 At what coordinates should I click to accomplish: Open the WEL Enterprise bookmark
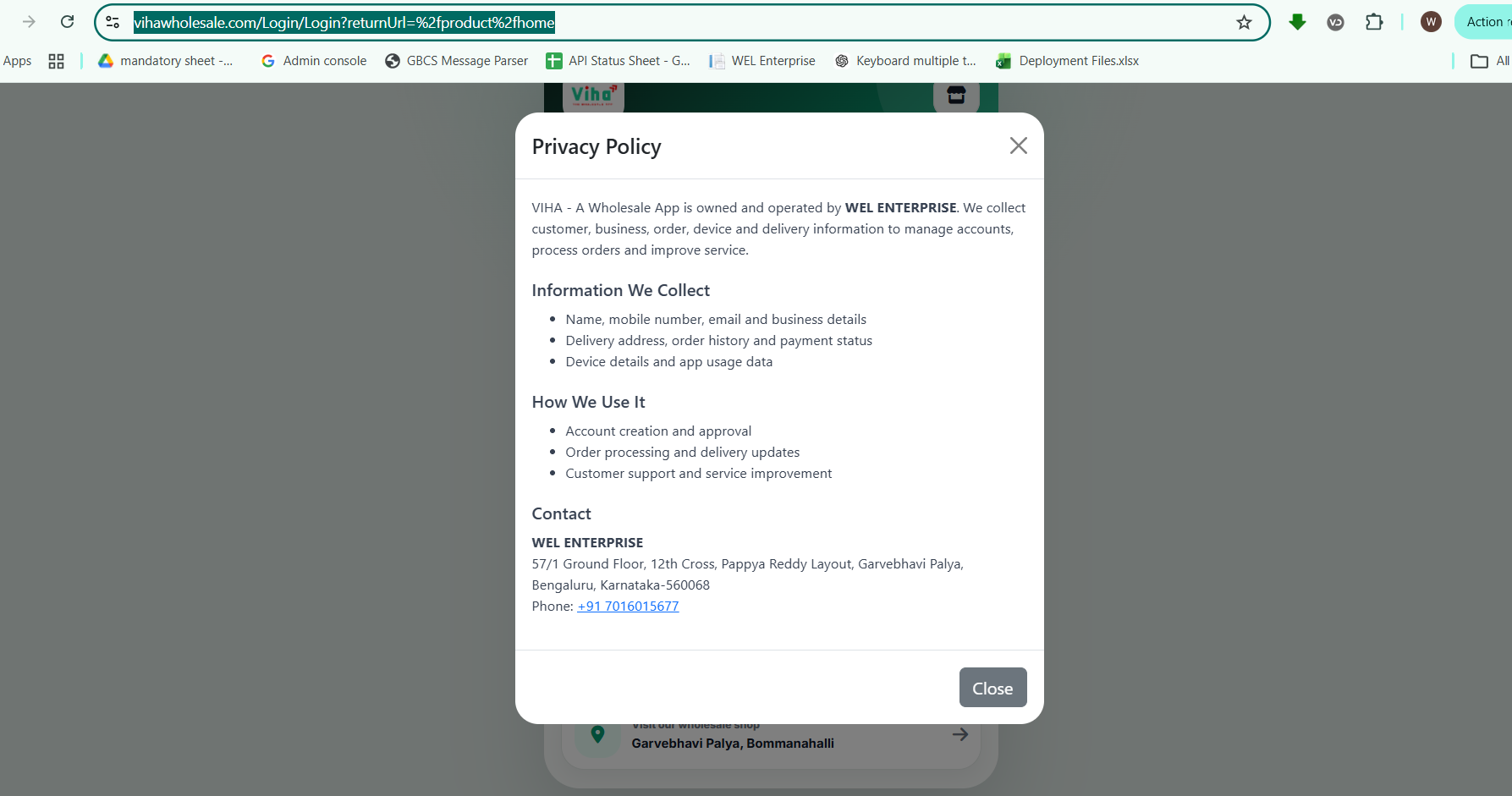pos(762,61)
